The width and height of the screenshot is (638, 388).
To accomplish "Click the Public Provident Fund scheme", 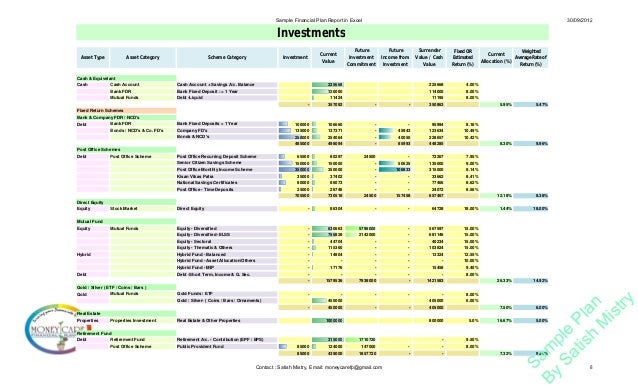I will coord(227,347).
